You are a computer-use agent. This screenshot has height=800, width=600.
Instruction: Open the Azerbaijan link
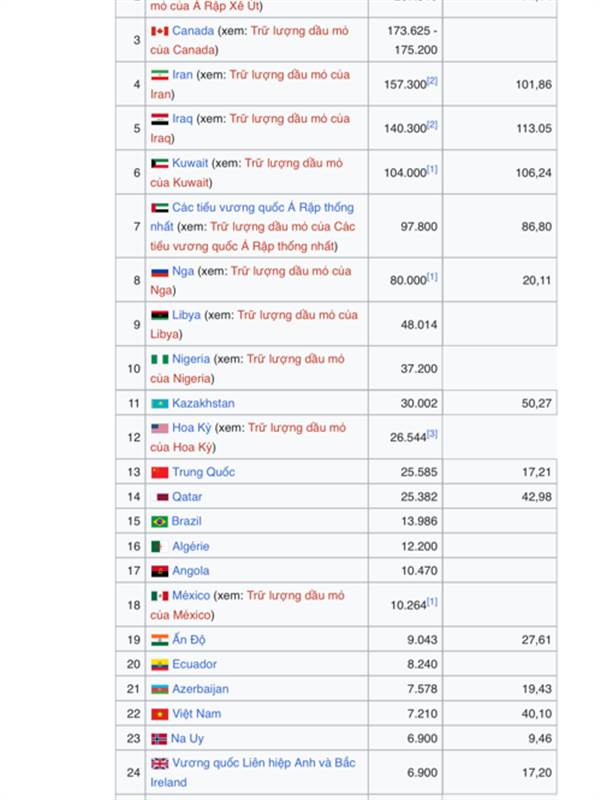pyautogui.click(x=200, y=689)
